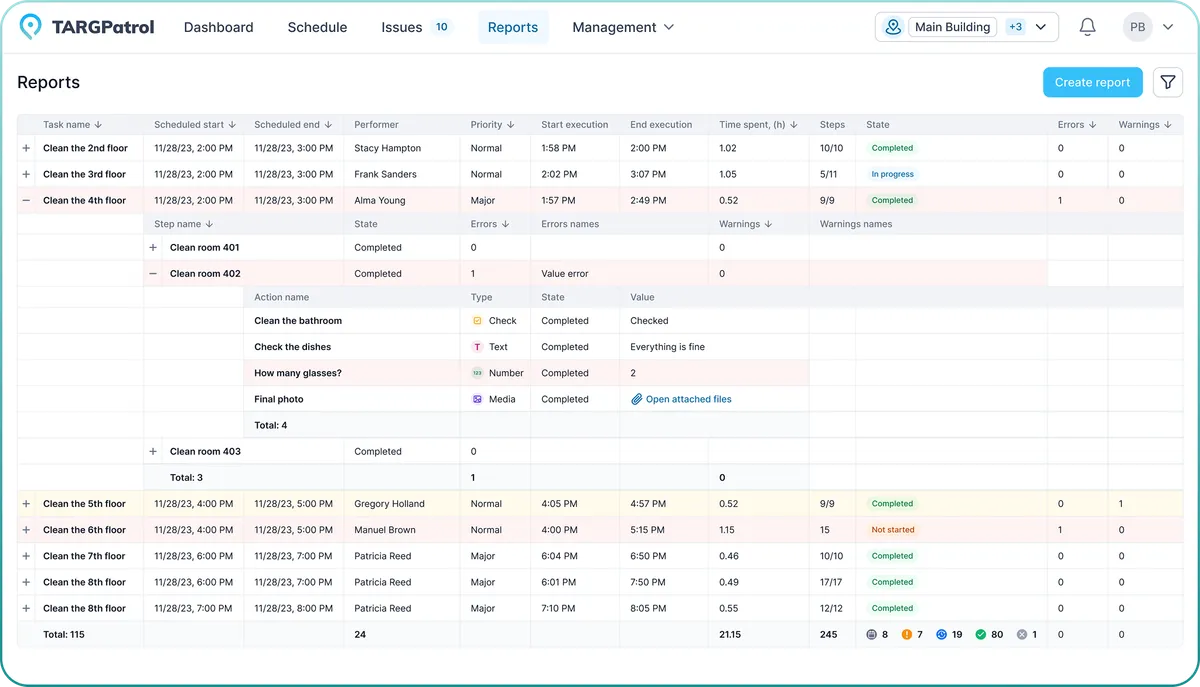The image size is (1200, 687).
Task: Click the Number type icon for How many glasses?
Action: pos(478,372)
